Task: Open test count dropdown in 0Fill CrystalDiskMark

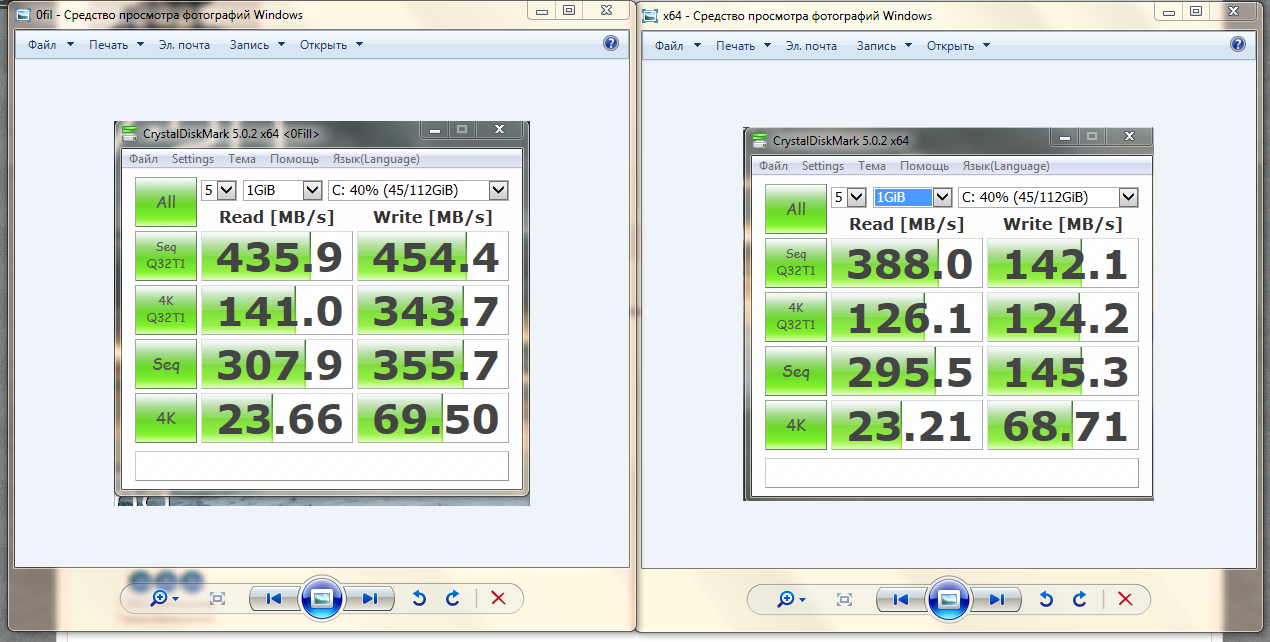Action: point(219,190)
